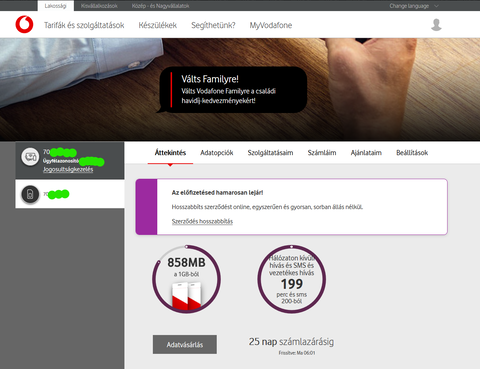The height and width of the screenshot is (369, 480).
Task: Open the user profile icon
Action: tap(436, 25)
